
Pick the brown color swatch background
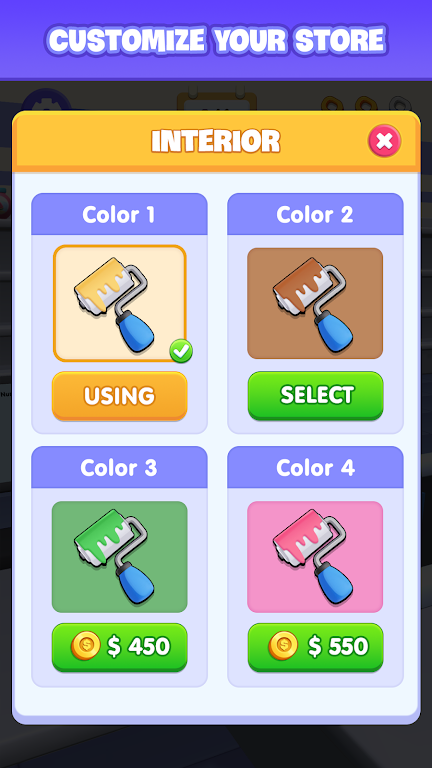[x=315, y=303]
